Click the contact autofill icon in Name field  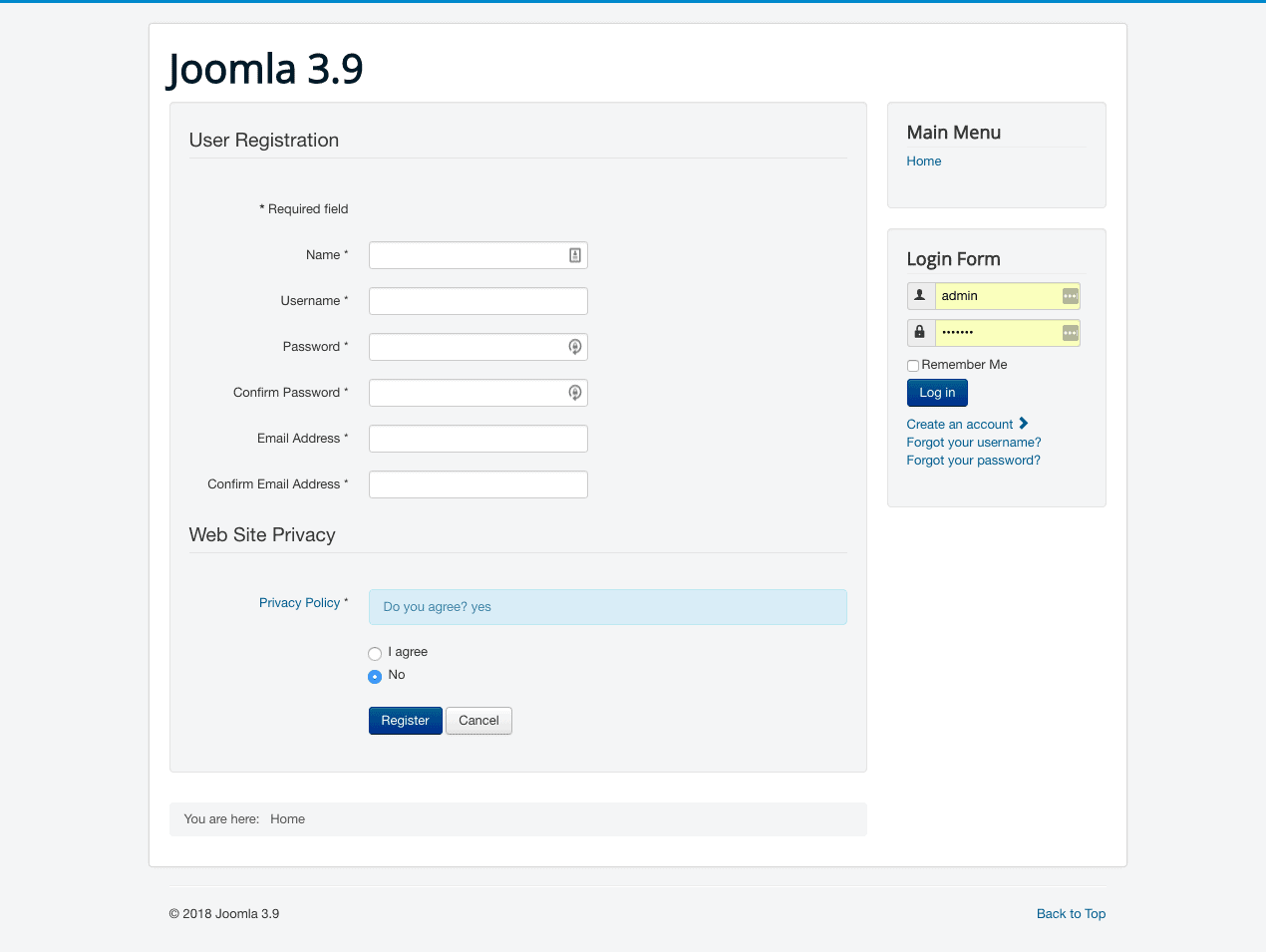[x=575, y=255]
